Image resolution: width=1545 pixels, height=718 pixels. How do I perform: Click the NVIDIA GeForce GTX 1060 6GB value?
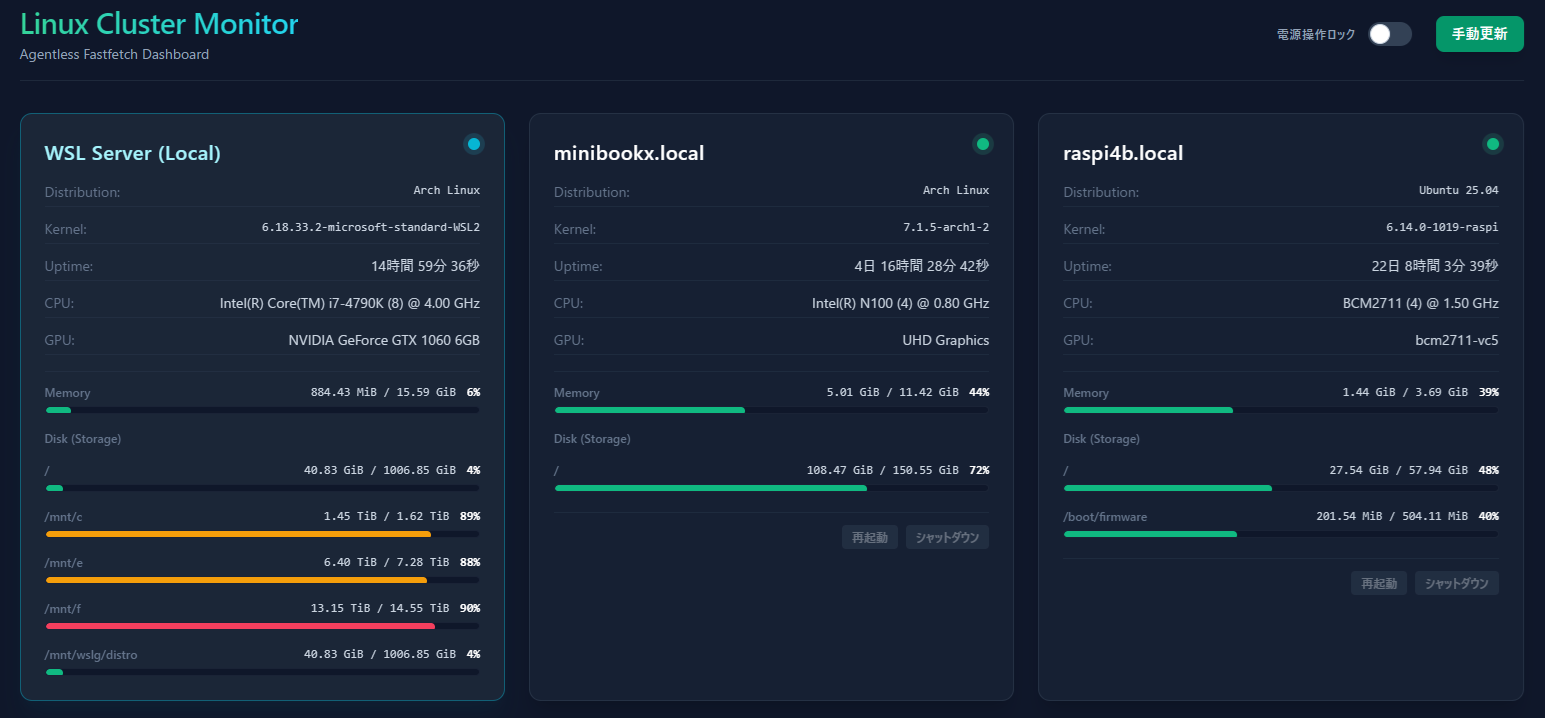(x=384, y=340)
